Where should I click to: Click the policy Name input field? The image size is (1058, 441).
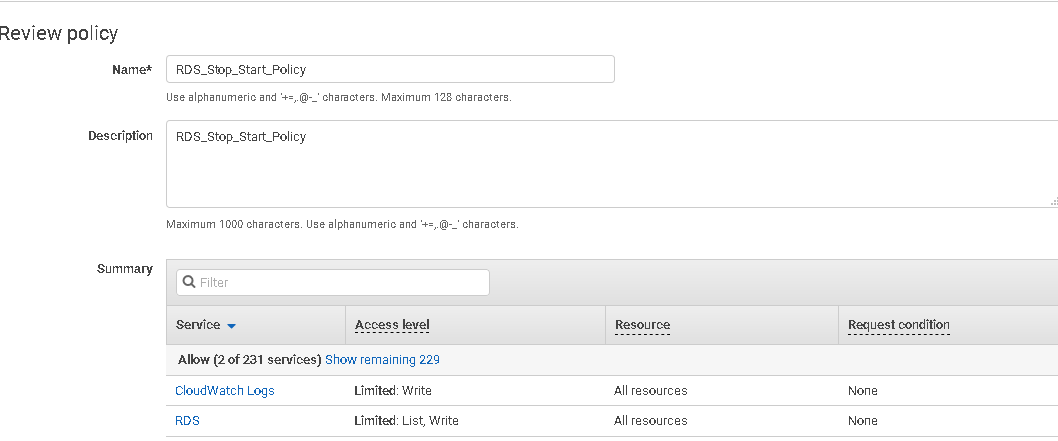[390, 69]
